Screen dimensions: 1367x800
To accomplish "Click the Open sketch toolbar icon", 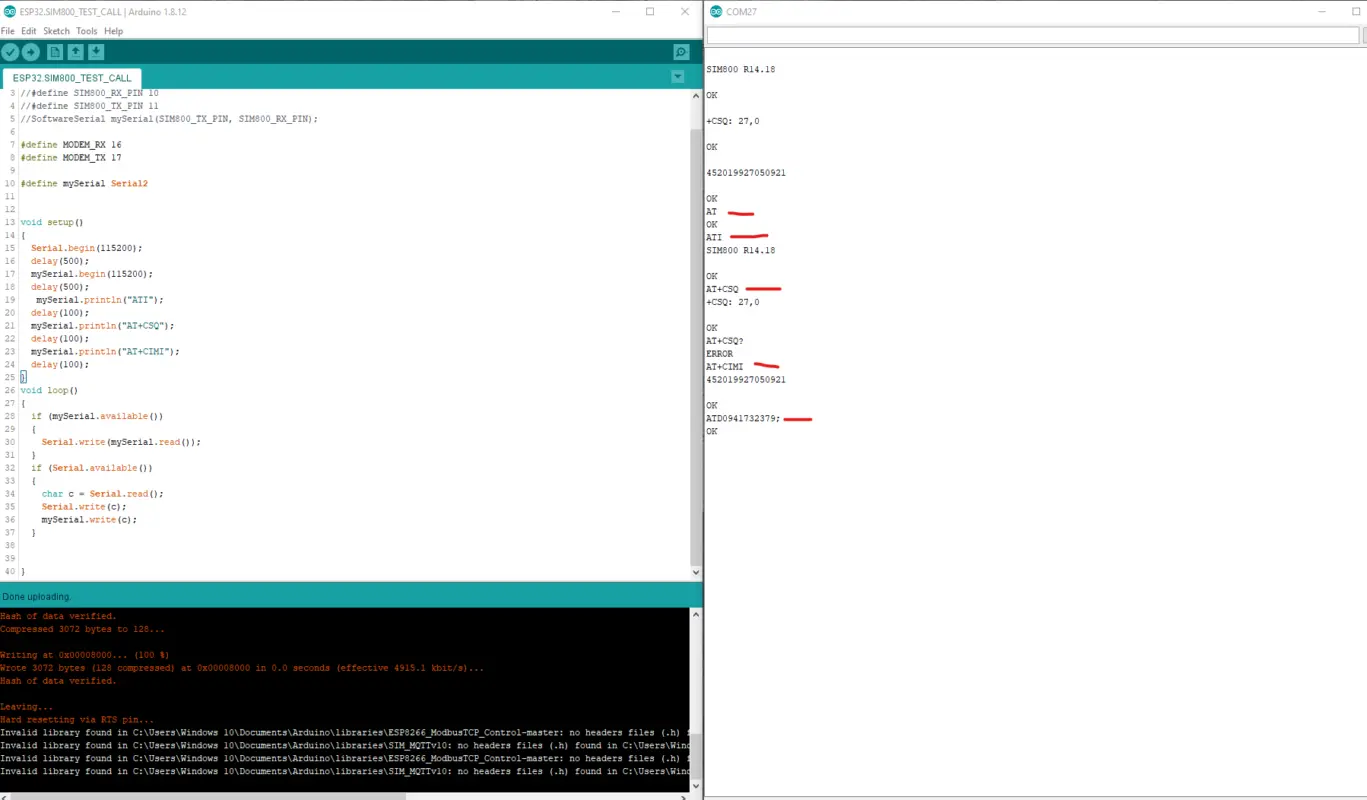I will pos(75,52).
